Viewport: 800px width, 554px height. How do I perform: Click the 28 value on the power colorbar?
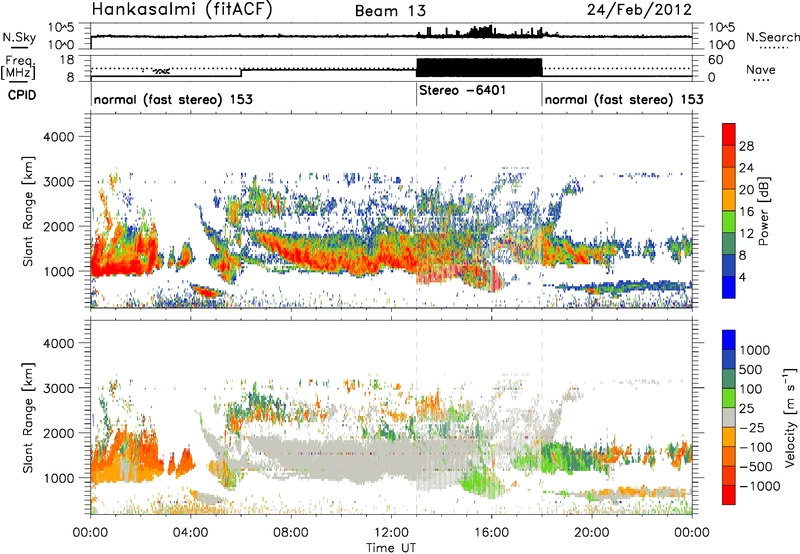click(x=746, y=146)
